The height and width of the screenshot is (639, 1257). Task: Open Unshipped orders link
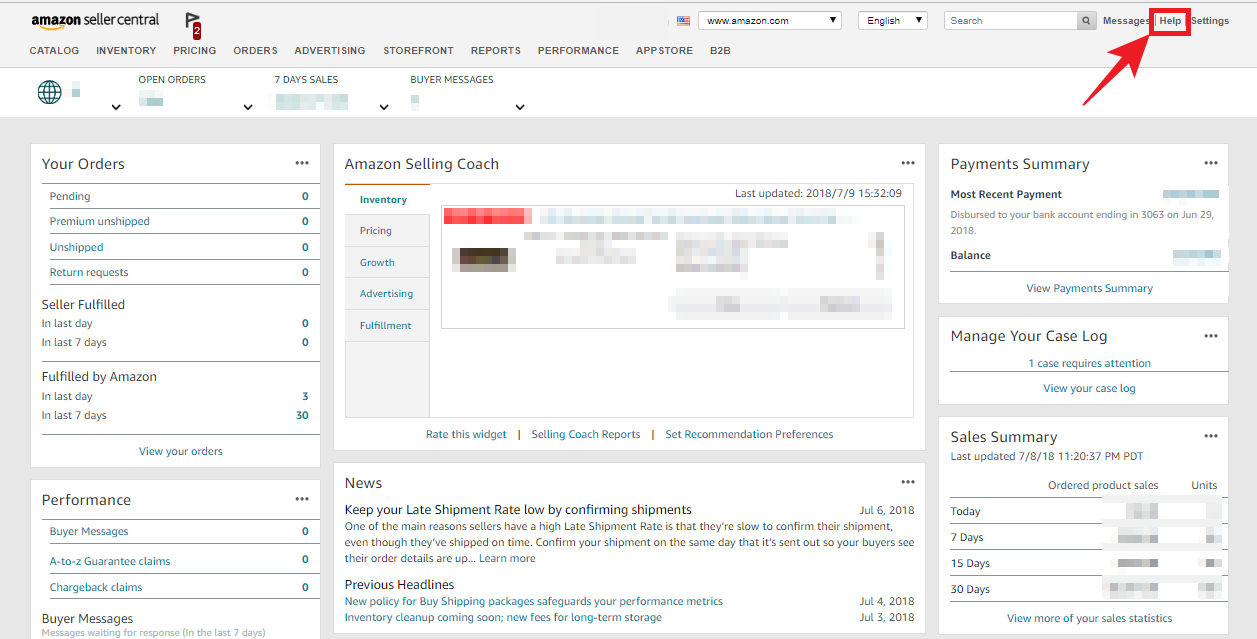pyautogui.click(x=77, y=247)
